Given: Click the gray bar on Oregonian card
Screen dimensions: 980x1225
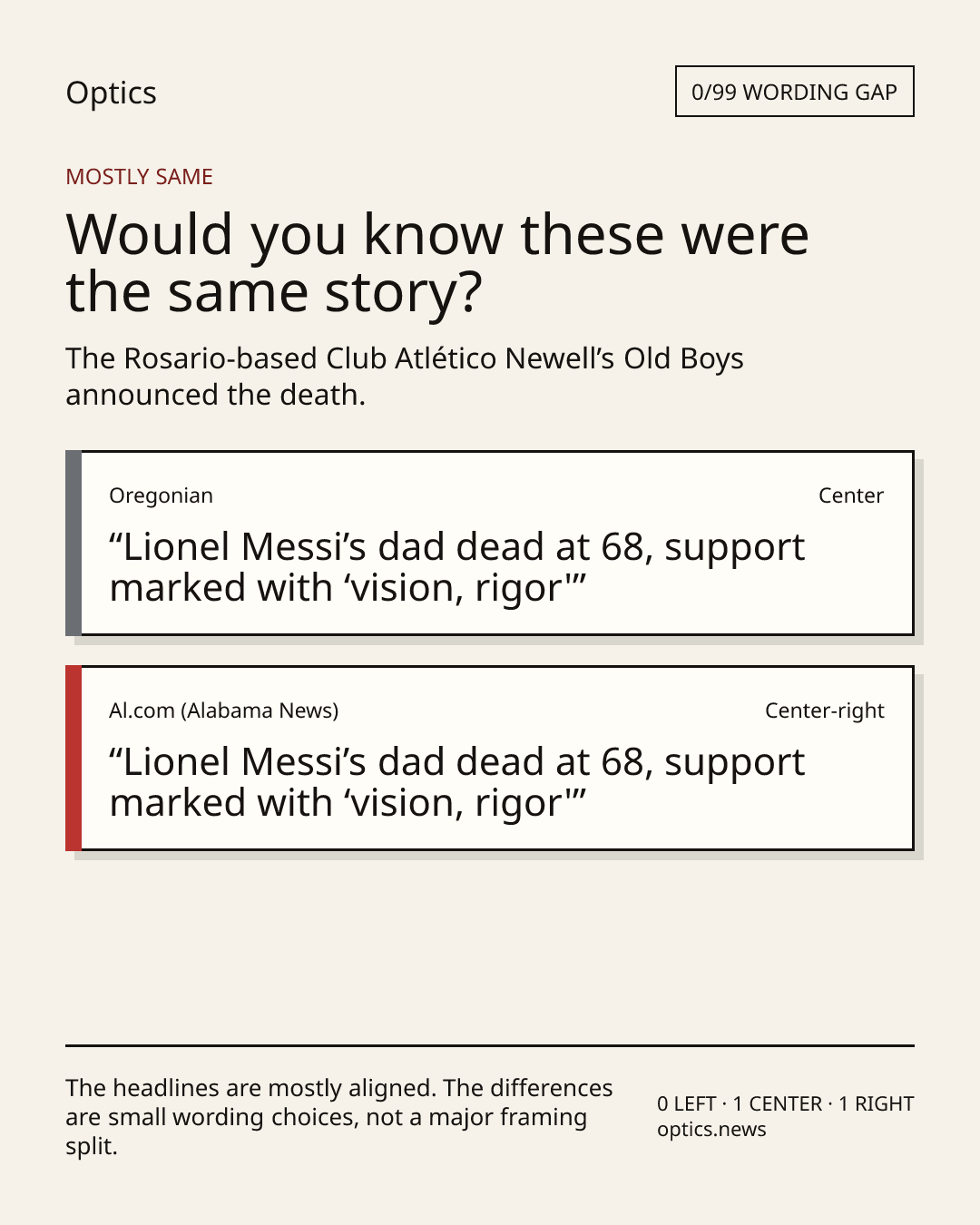Looking at the screenshot, I should pyautogui.click(x=73, y=543).
